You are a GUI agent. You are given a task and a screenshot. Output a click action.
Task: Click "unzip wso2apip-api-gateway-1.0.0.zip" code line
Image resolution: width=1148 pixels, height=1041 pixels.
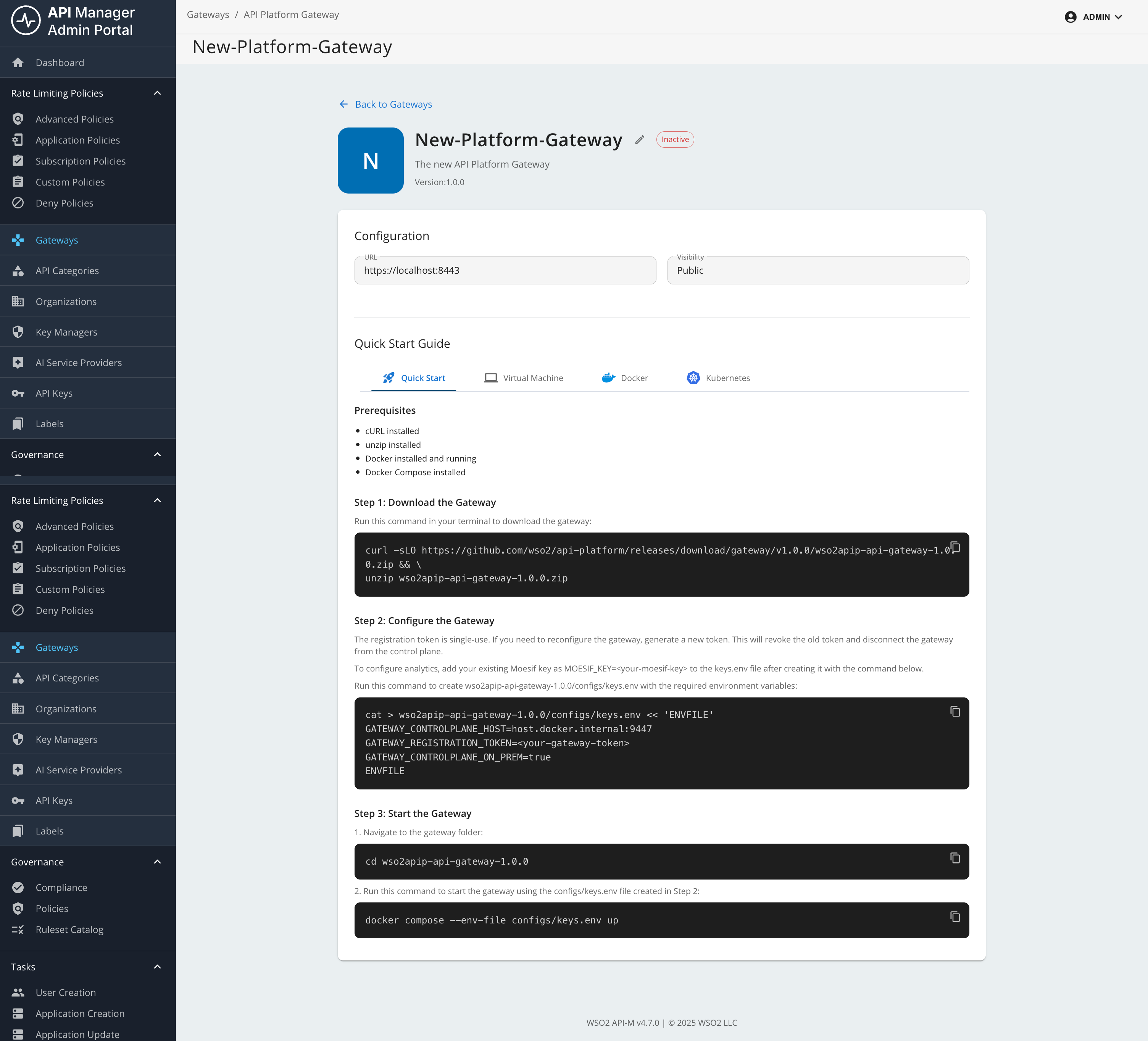tap(466, 578)
